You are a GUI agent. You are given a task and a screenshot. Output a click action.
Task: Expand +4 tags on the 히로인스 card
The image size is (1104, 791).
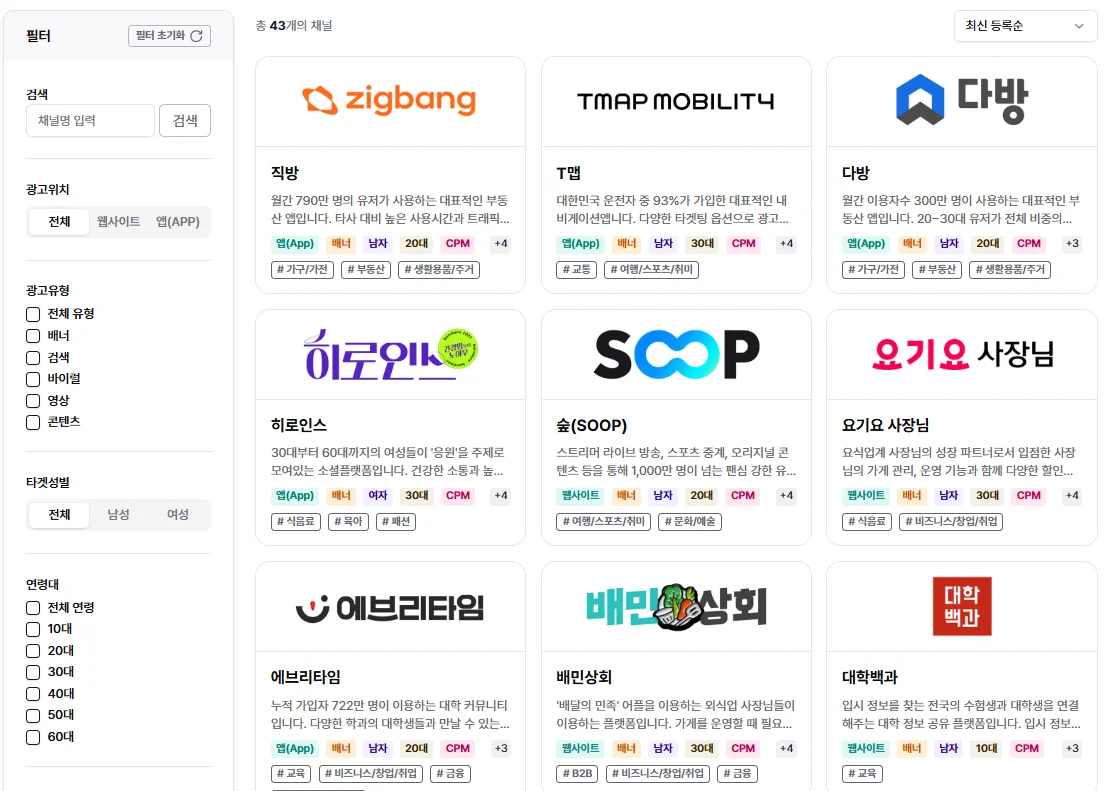501,496
